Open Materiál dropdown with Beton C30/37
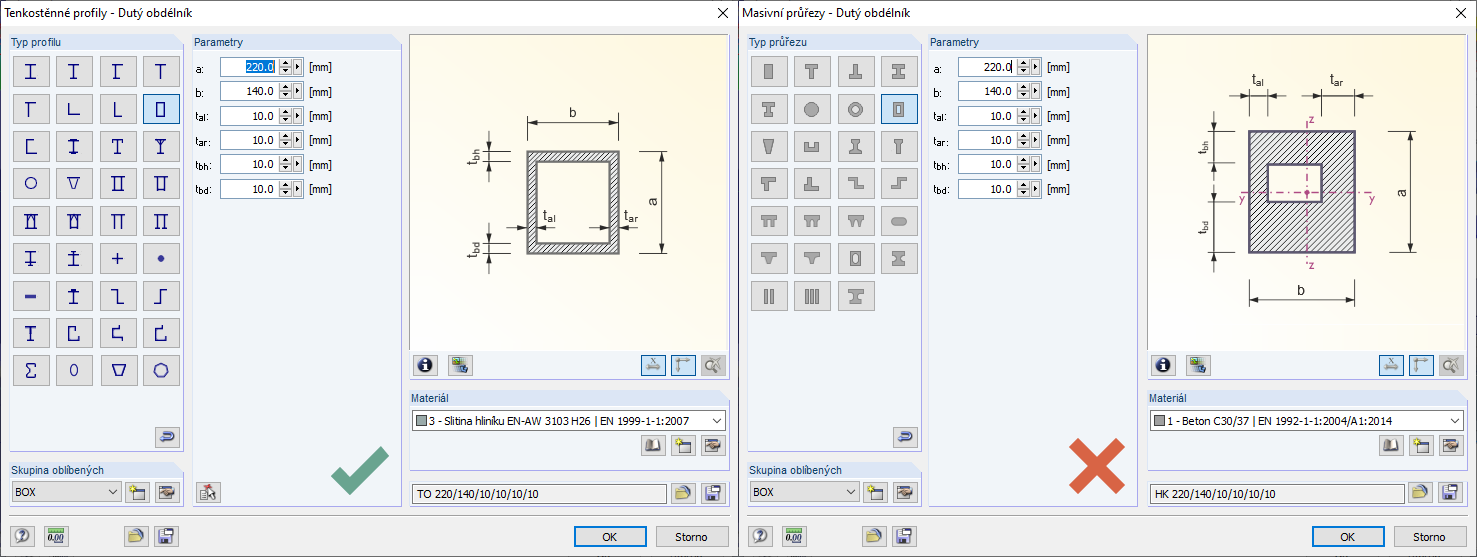This screenshot has width=1477, height=557. coord(1306,421)
